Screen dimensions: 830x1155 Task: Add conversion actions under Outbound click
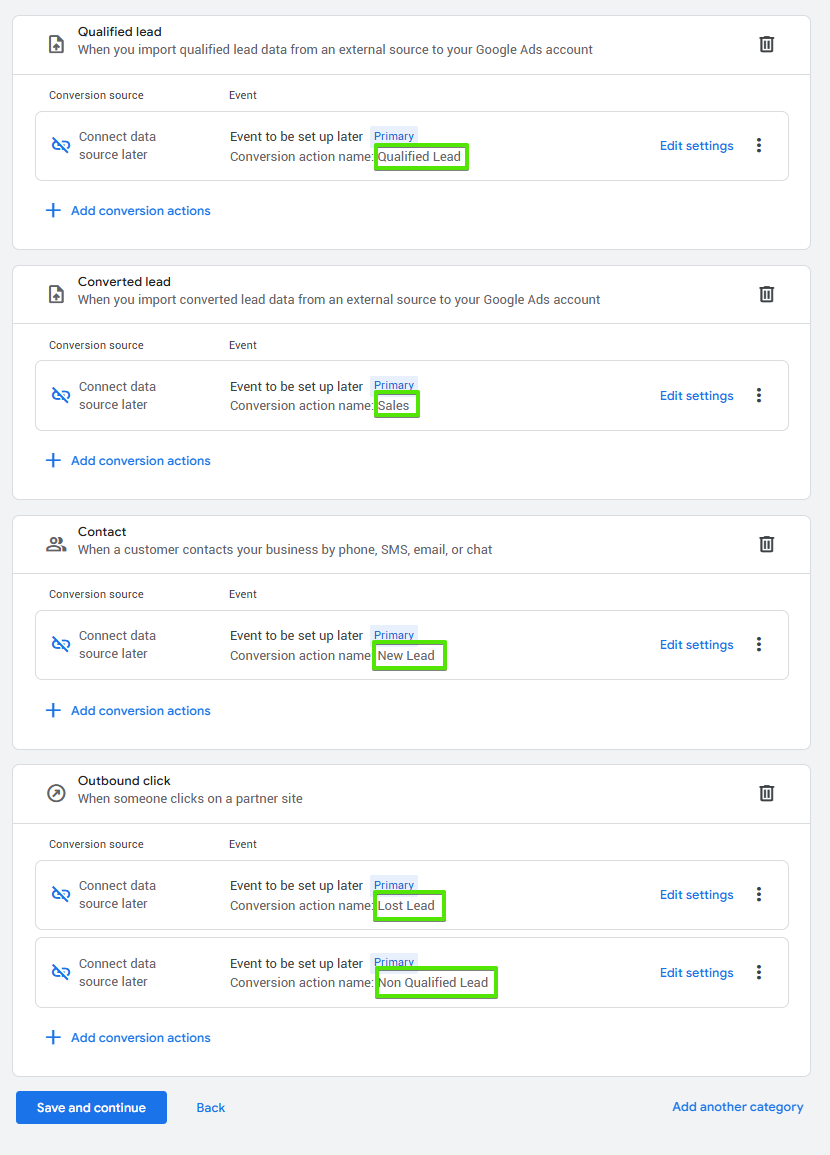[128, 1038]
